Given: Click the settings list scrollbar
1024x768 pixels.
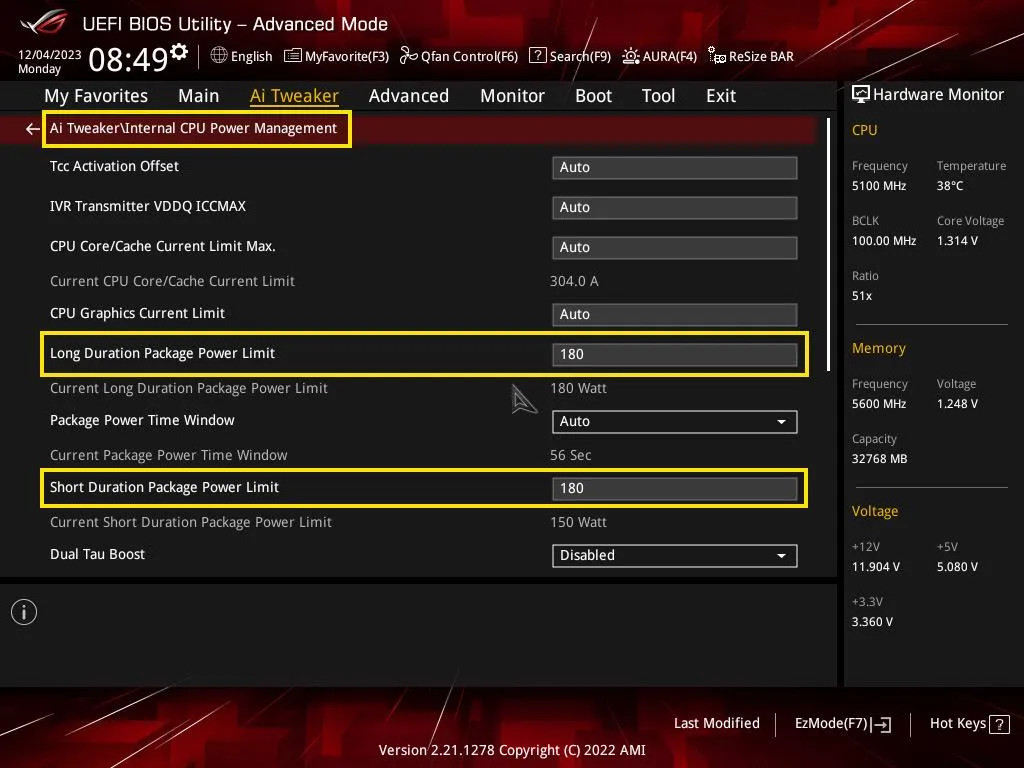Looking at the screenshot, I should tap(829, 245).
